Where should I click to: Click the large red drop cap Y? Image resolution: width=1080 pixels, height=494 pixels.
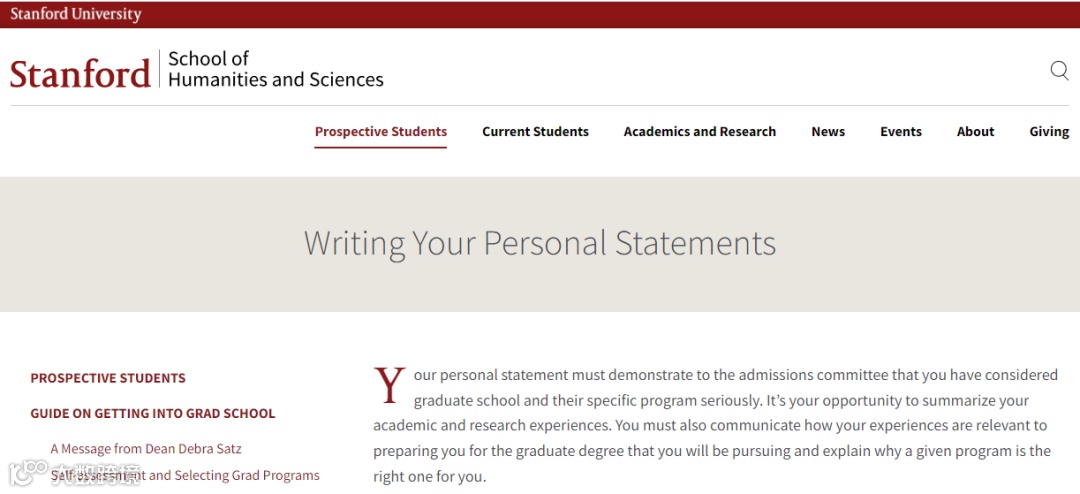coord(390,386)
